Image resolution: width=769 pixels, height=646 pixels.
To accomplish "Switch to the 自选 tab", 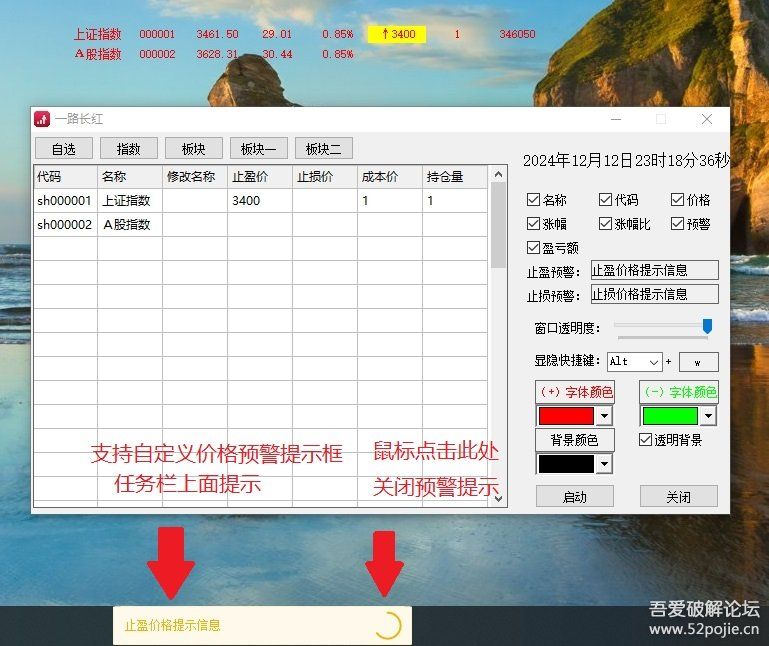I will (63, 149).
